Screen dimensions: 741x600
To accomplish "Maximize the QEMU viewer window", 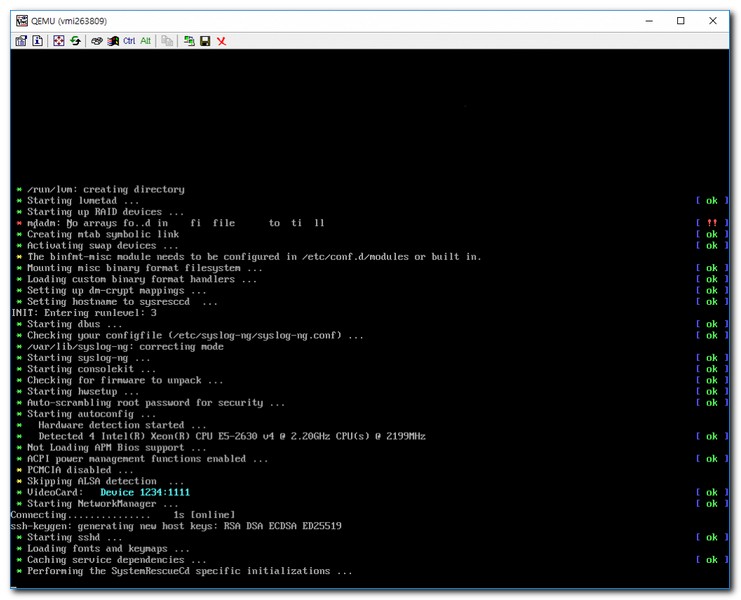I will (681, 20).
